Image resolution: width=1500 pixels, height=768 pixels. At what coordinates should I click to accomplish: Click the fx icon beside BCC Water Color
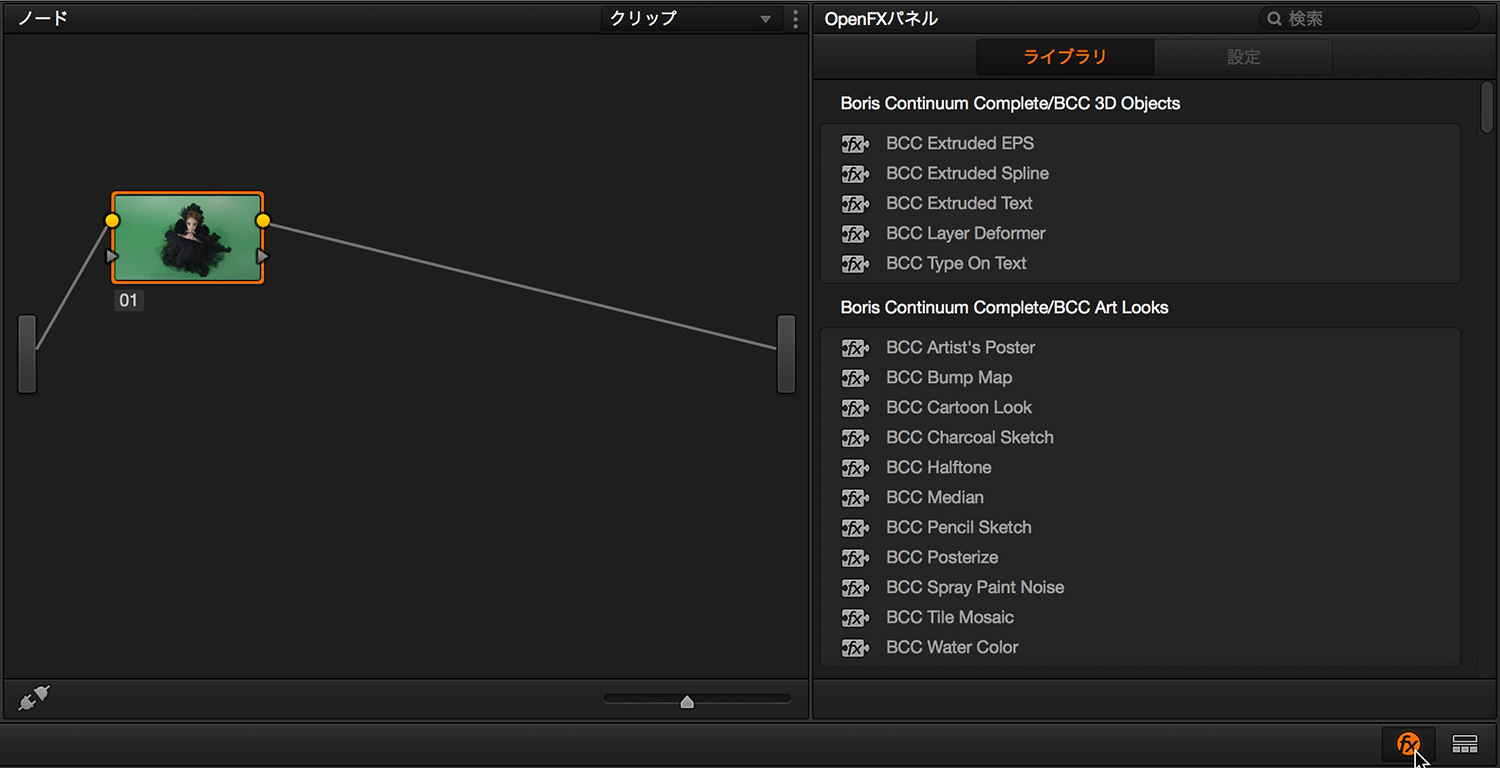point(855,647)
